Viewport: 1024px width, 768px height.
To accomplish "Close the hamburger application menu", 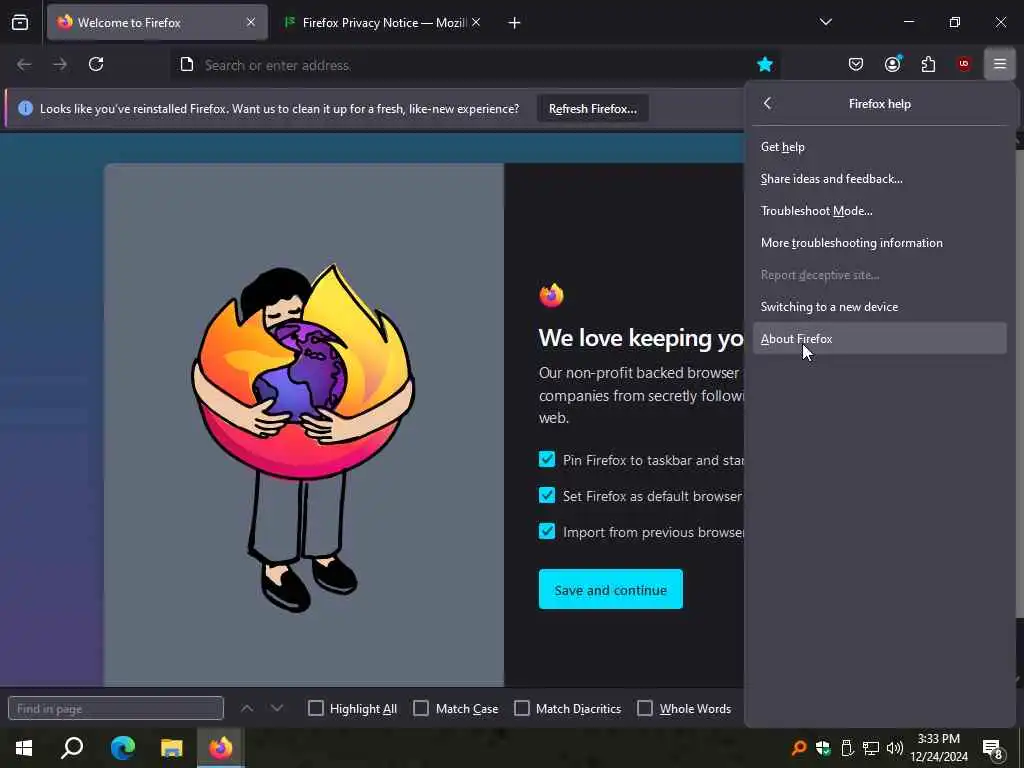I will point(1000,64).
